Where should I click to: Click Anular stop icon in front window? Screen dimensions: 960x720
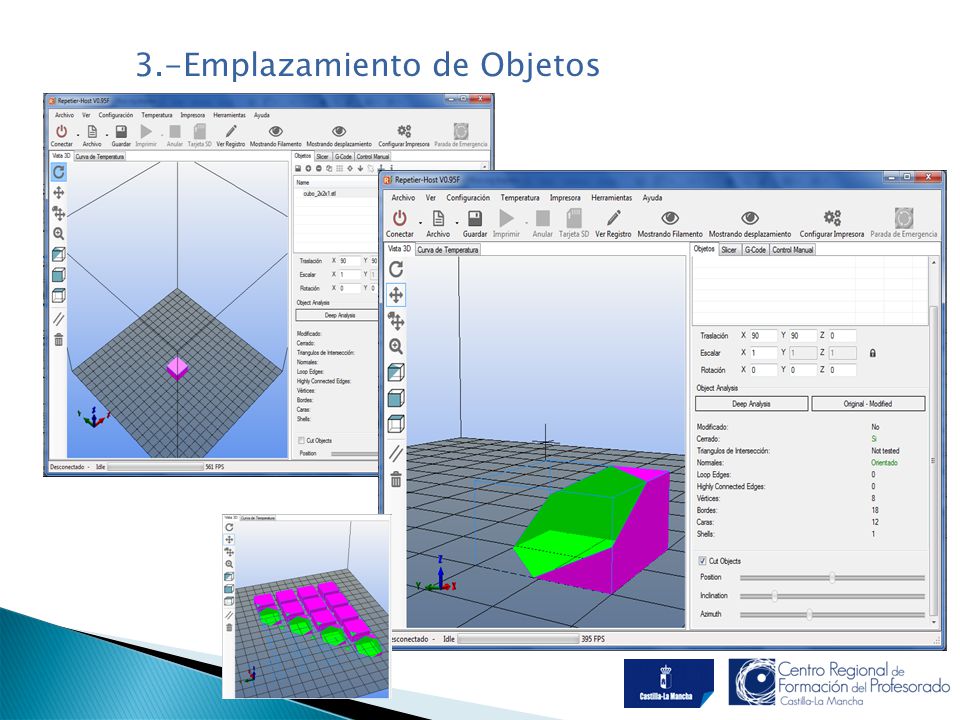[542, 218]
